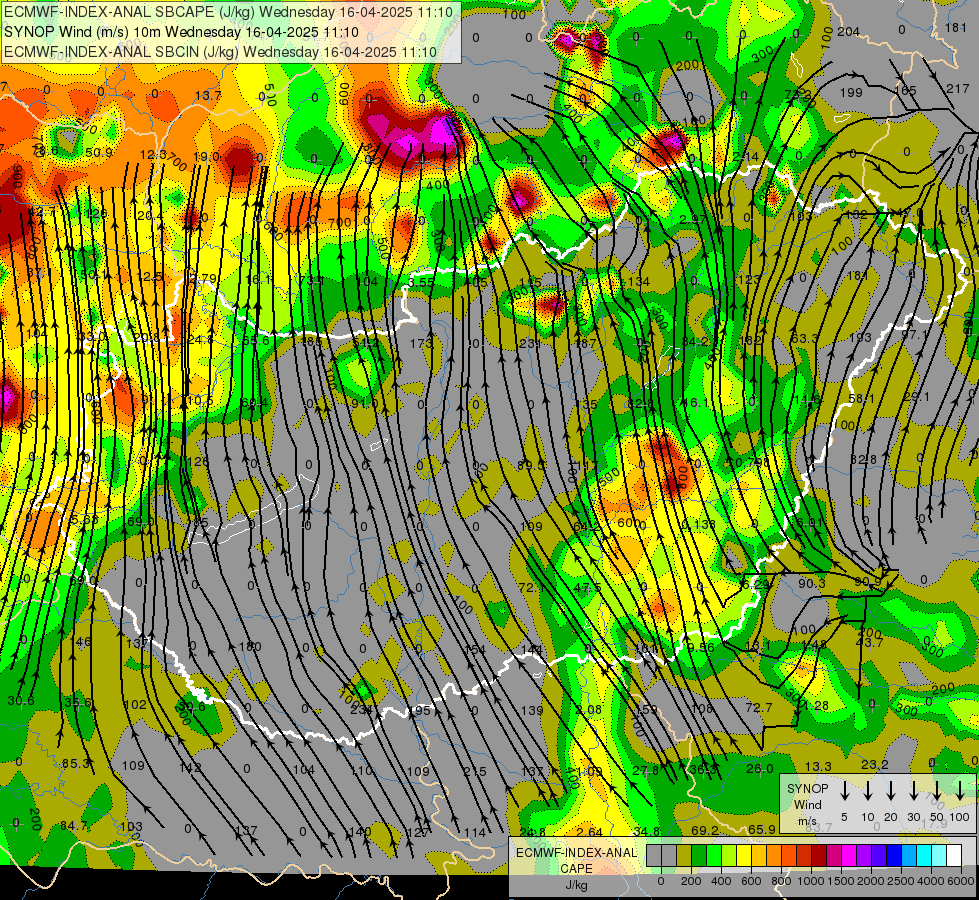The width and height of the screenshot is (979, 900).
Task: Click the map value 114
Action: (475, 831)
